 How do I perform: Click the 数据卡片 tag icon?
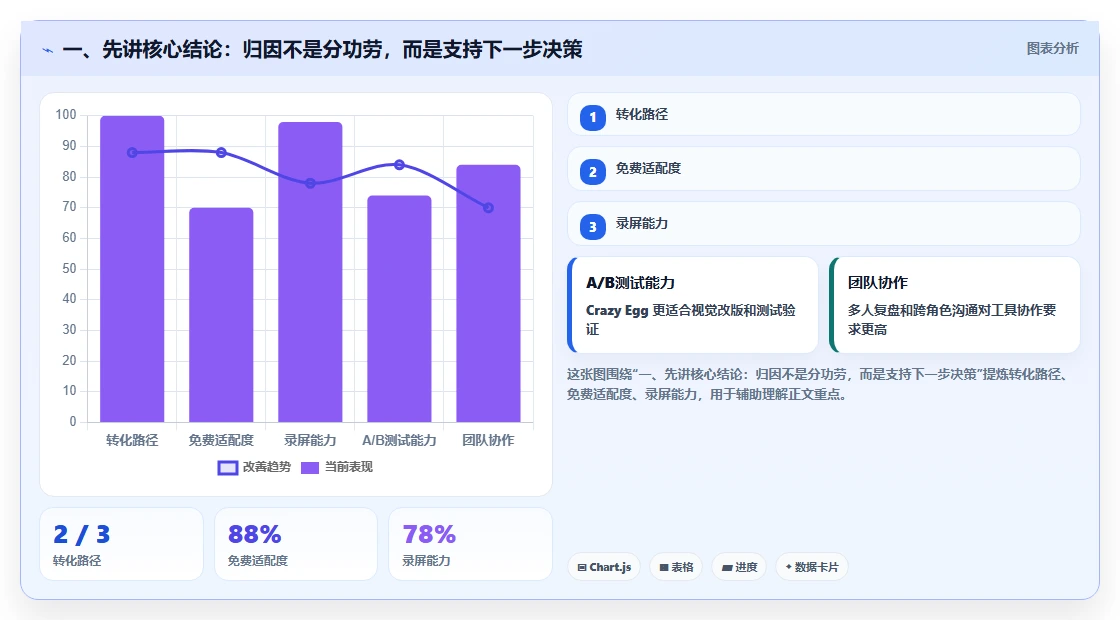(789, 566)
